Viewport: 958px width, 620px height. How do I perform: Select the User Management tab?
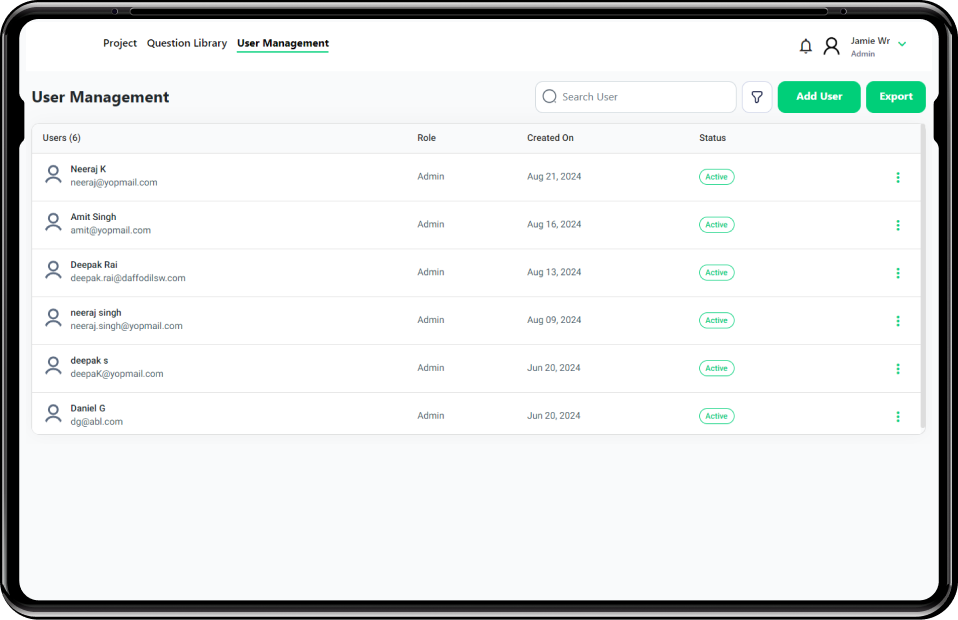(x=283, y=43)
